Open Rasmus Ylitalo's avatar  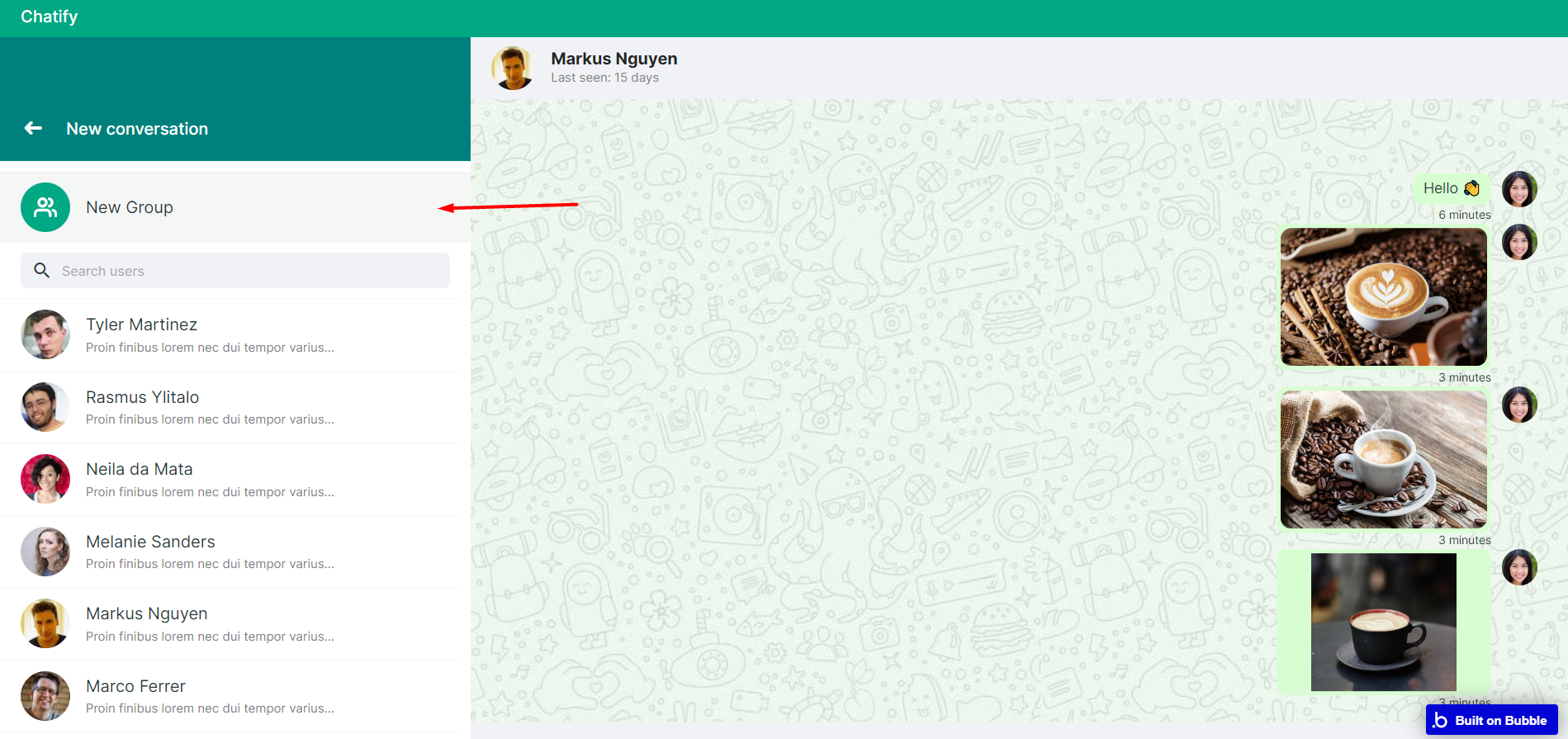[x=45, y=407]
